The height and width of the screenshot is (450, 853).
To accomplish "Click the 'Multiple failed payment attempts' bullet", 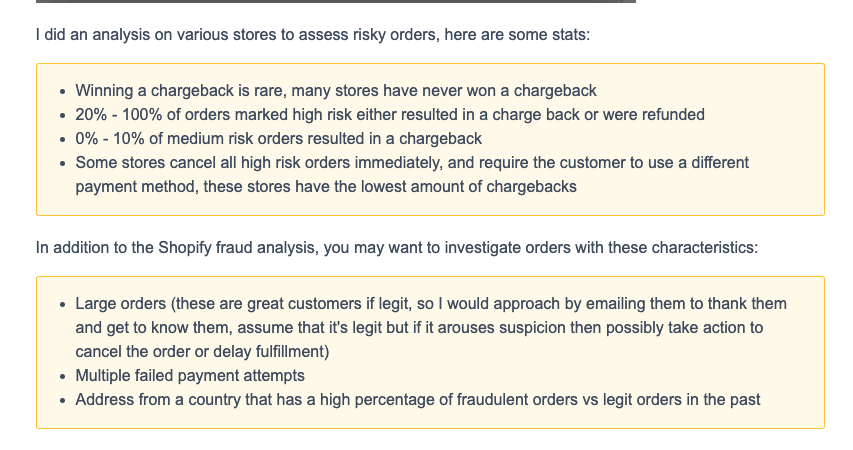I will (190, 376).
